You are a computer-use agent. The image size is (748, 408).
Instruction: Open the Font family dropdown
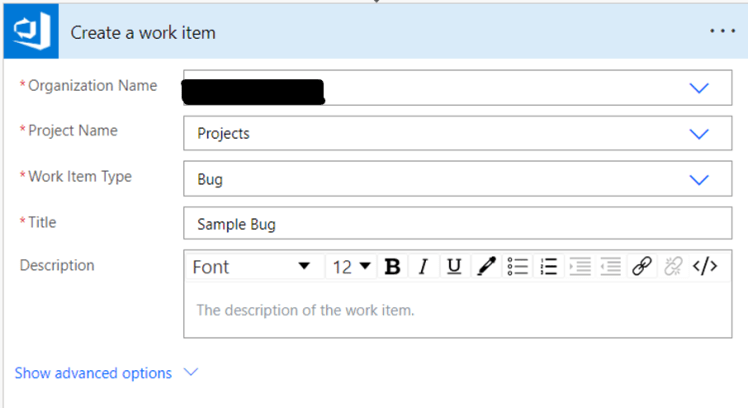pos(252,267)
